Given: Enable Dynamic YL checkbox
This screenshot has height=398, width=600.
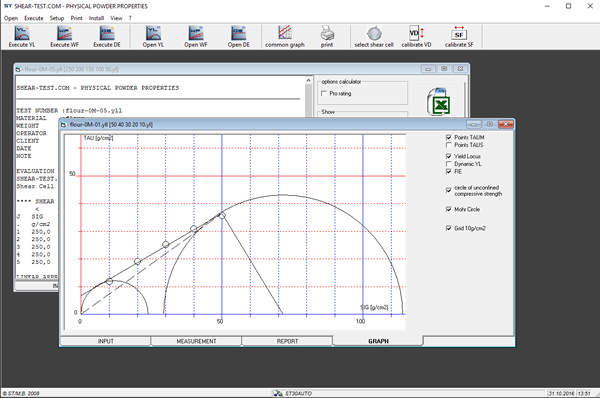Looking at the screenshot, I should click(448, 164).
